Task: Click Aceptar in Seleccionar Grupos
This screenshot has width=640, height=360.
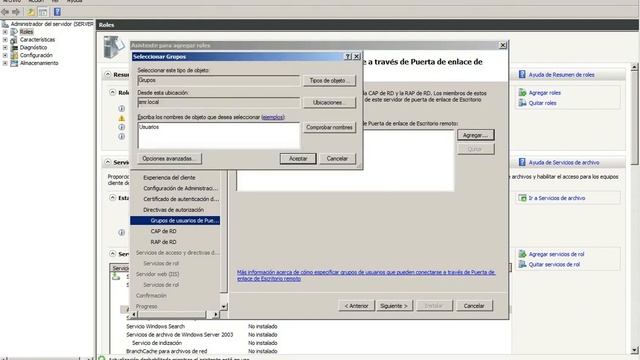Action: click(298, 158)
